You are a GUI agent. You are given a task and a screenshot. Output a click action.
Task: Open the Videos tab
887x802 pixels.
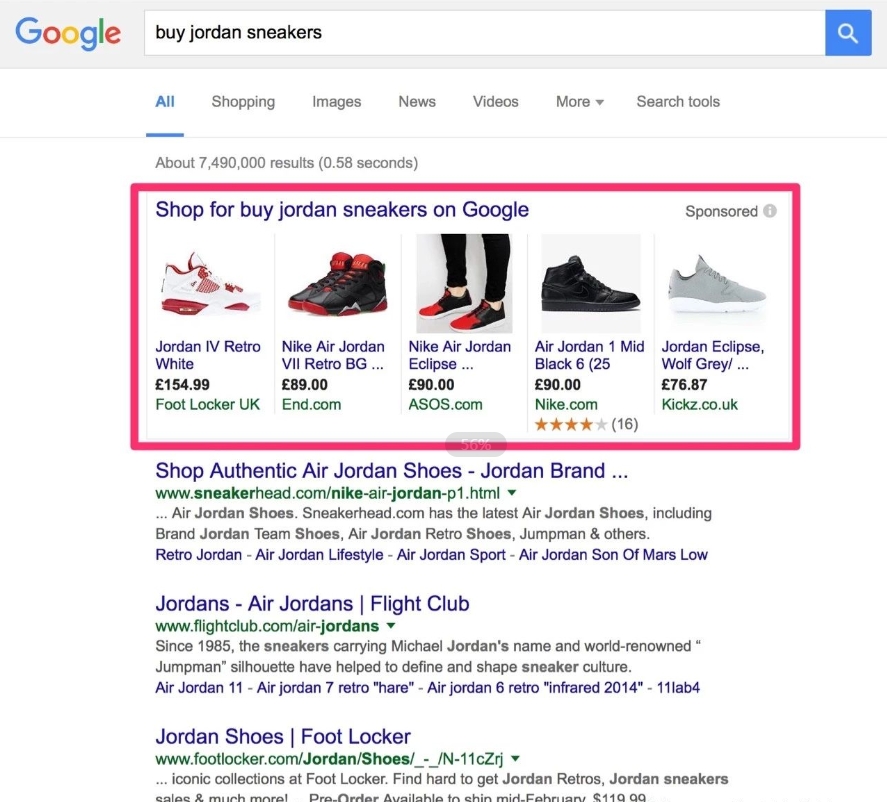496,102
